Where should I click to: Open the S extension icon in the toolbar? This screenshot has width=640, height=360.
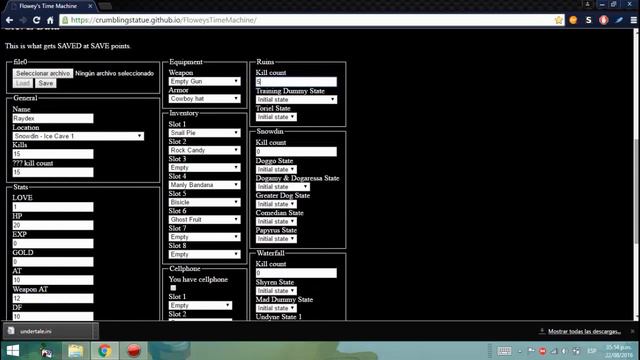pos(588,20)
